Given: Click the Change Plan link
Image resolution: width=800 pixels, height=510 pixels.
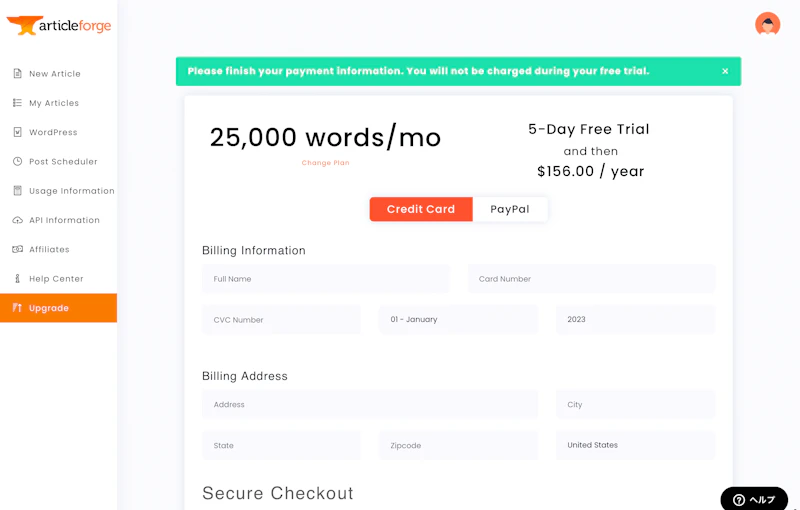Looking at the screenshot, I should coord(325,163).
